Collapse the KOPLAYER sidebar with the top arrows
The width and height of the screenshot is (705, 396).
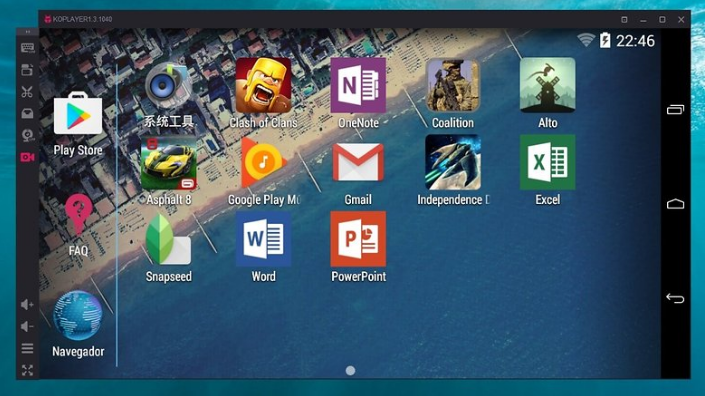(x=27, y=32)
